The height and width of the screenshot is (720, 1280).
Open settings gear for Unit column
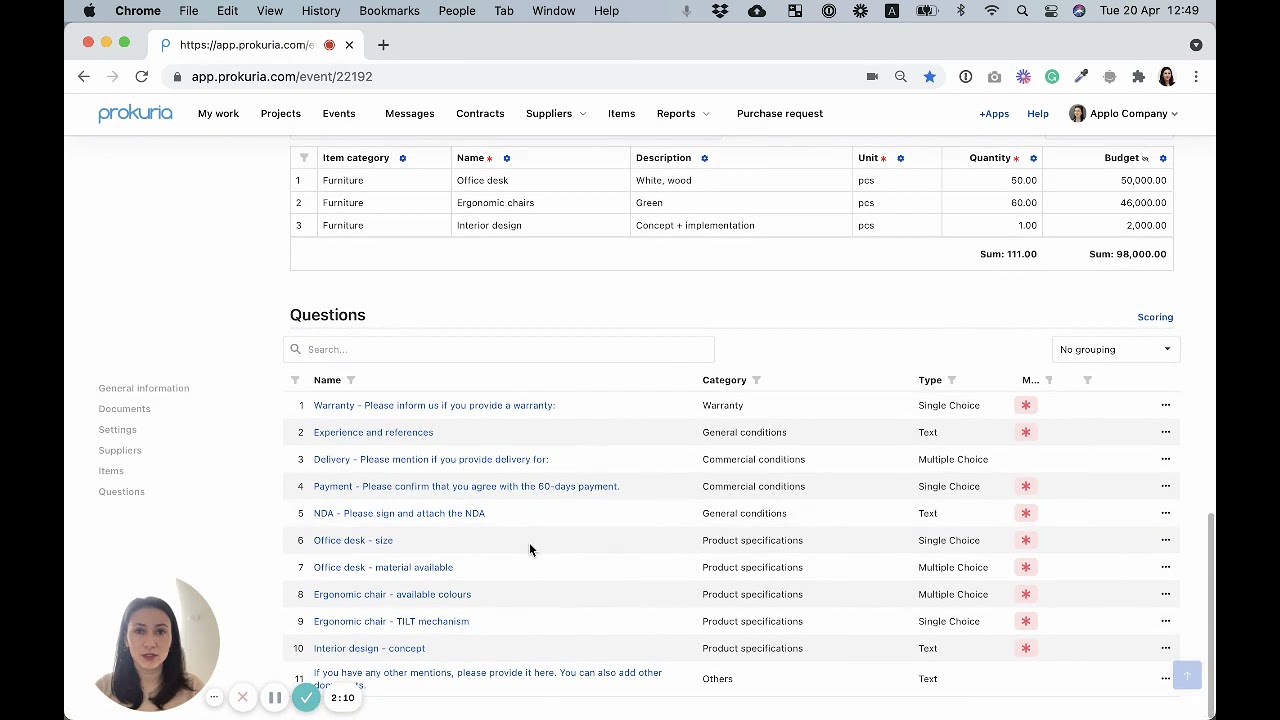point(900,158)
